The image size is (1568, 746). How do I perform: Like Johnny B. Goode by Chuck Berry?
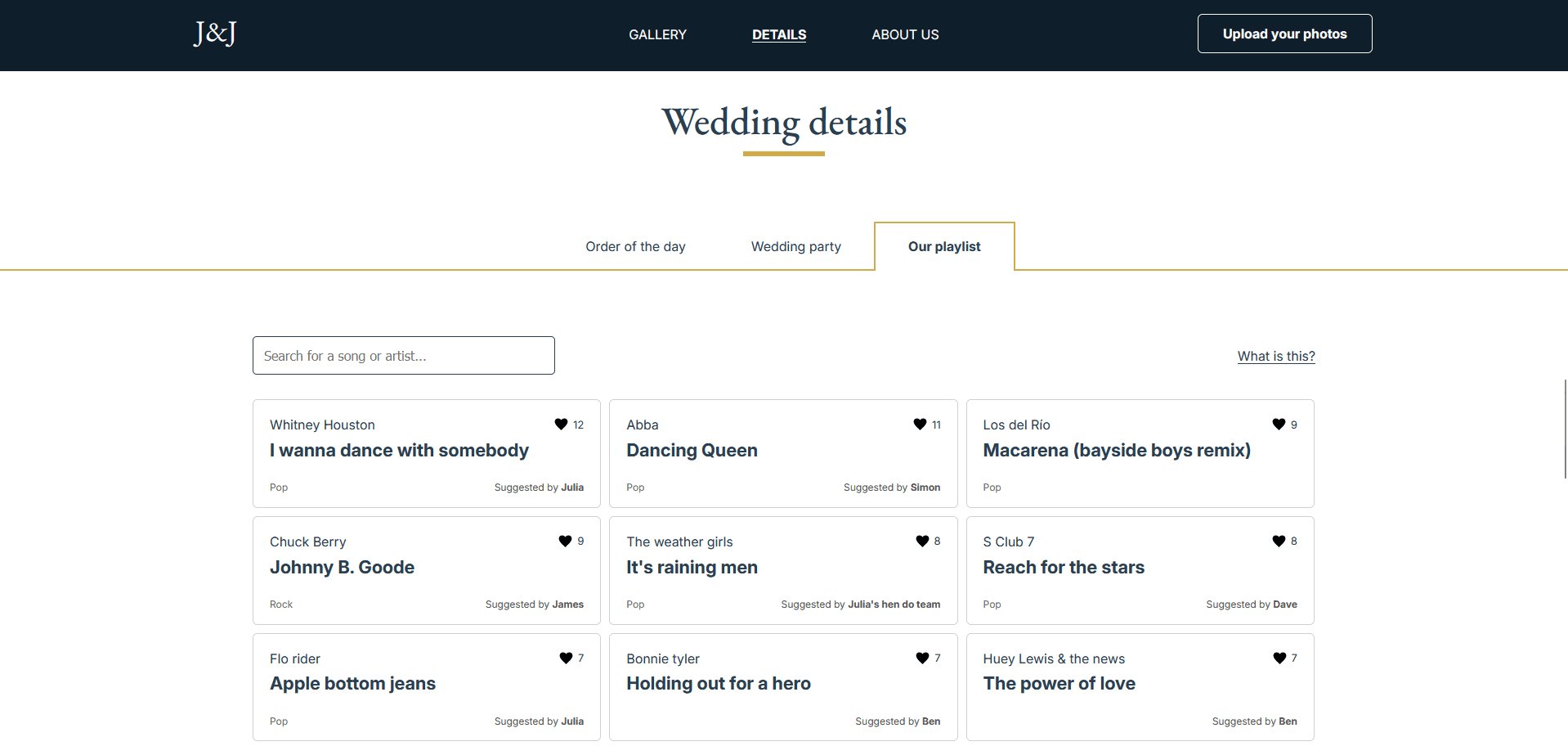coord(564,541)
